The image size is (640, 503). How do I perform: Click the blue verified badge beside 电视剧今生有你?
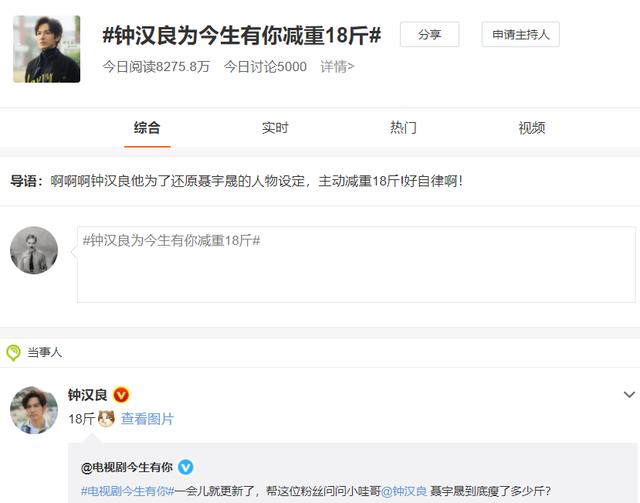point(186,467)
